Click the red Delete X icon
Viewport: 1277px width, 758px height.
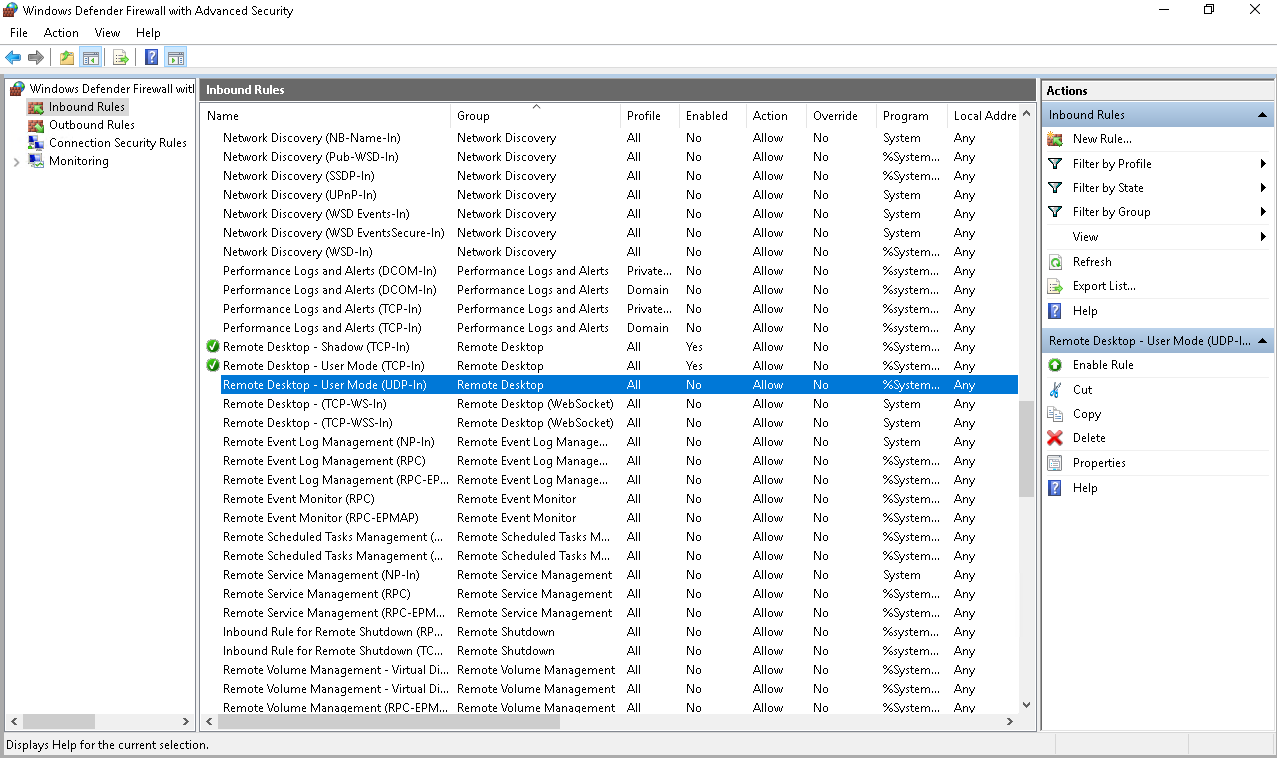click(1055, 438)
